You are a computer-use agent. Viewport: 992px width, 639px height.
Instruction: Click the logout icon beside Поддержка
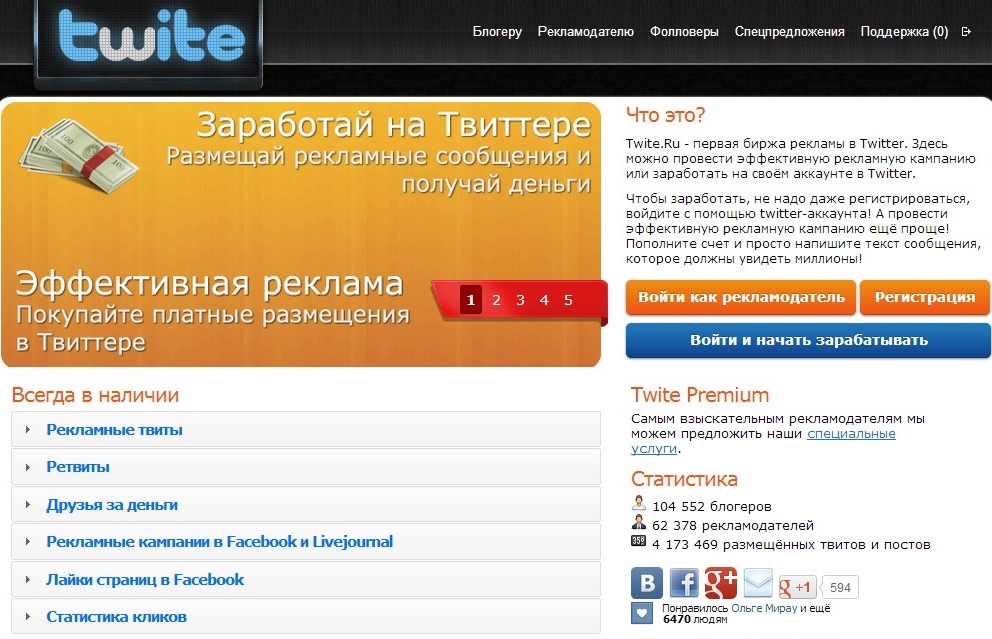[966, 32]
